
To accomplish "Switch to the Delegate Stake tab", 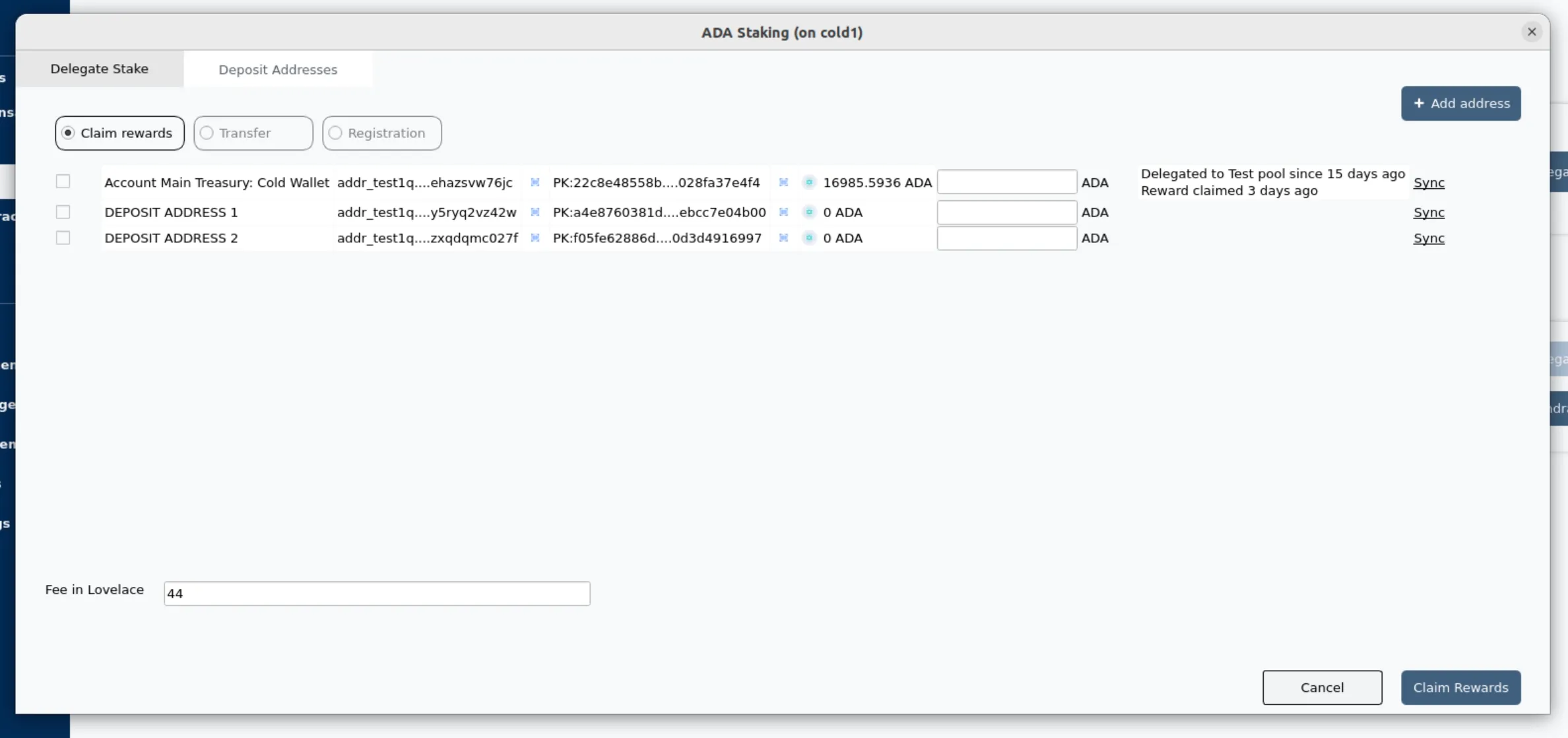I will click(x=100, y=69).
